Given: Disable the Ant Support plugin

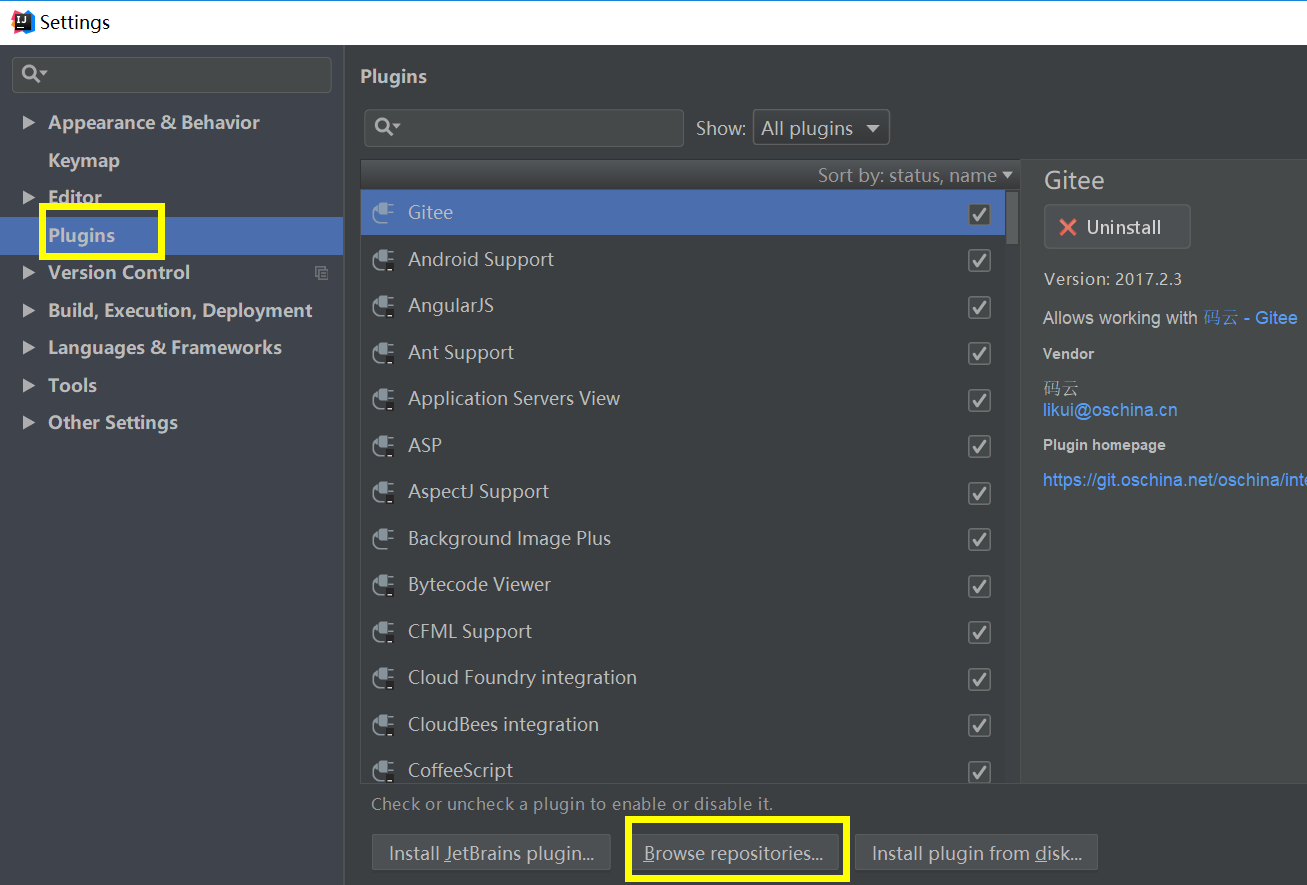Looking at the screenshot, I should [x=980, y=353].
